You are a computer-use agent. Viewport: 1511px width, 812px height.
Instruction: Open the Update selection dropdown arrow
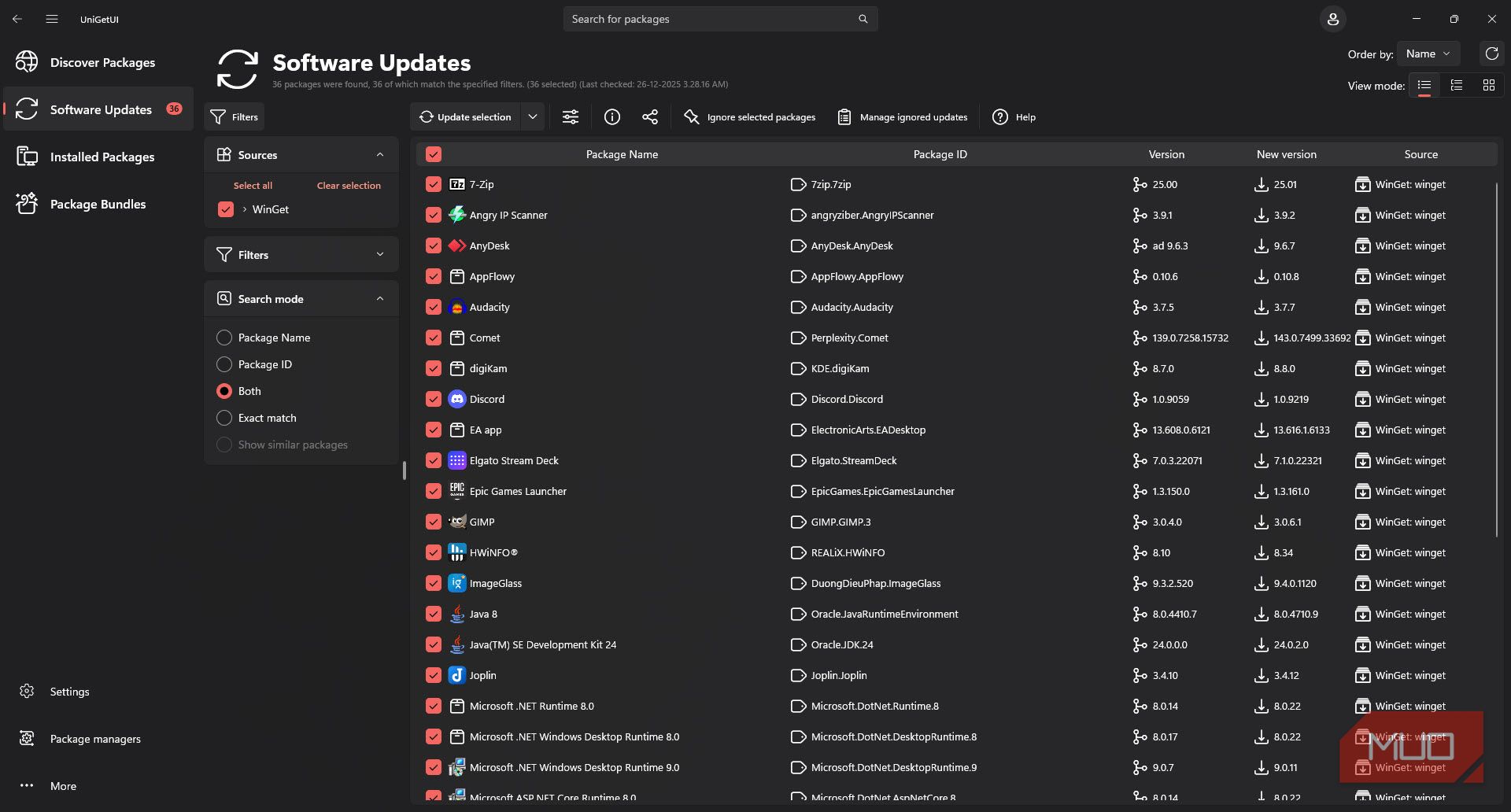533,117
